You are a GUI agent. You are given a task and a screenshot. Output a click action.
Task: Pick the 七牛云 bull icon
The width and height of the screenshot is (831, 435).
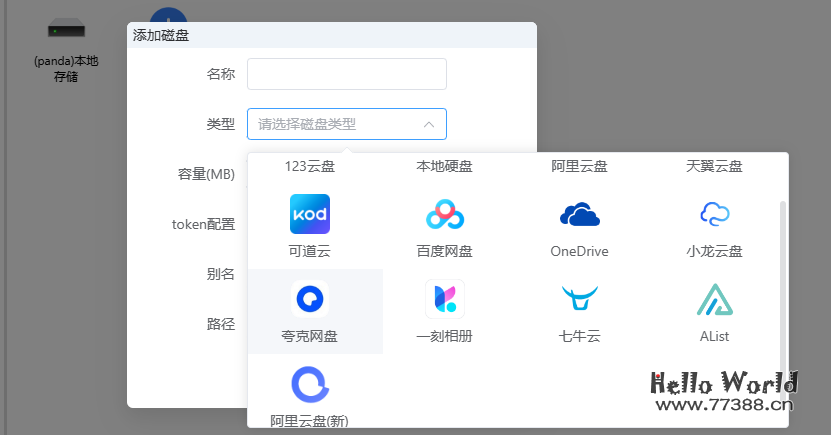tap(580, 298)
